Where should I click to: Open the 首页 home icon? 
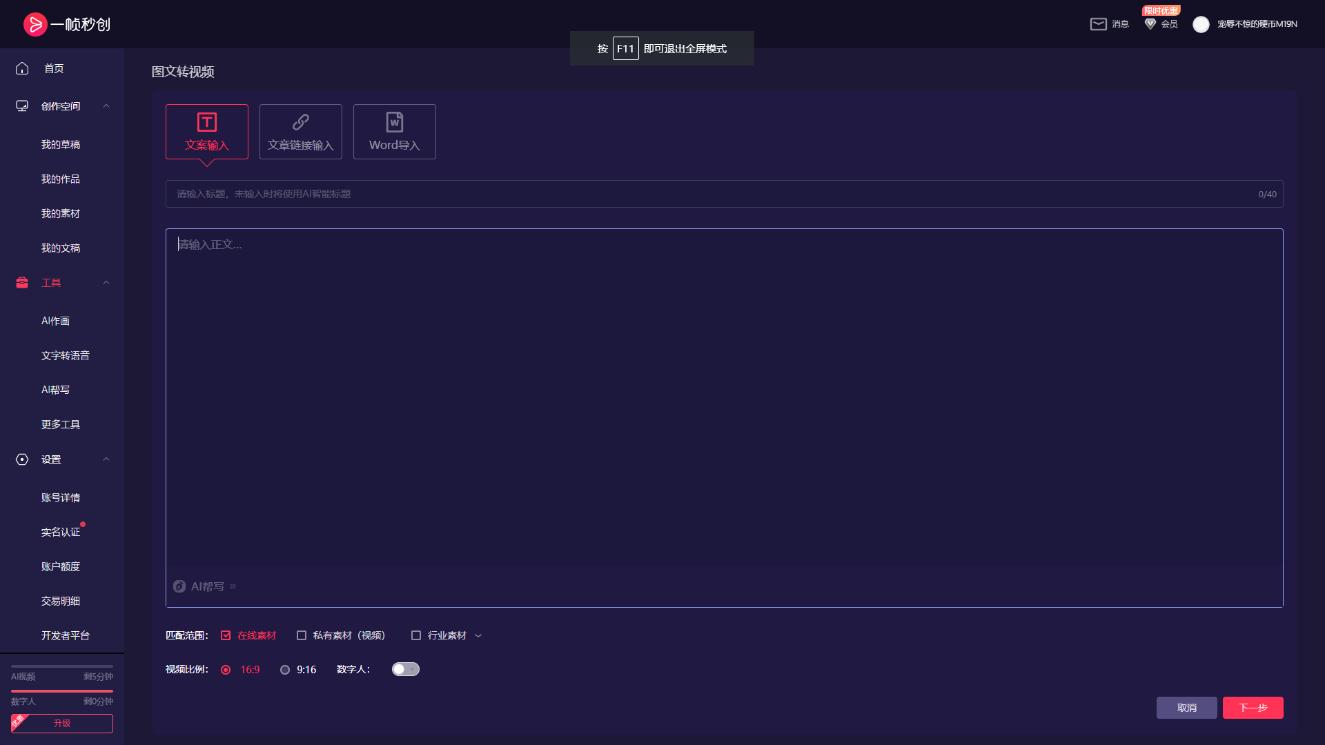pyautogui.click(x=22, y=69)
